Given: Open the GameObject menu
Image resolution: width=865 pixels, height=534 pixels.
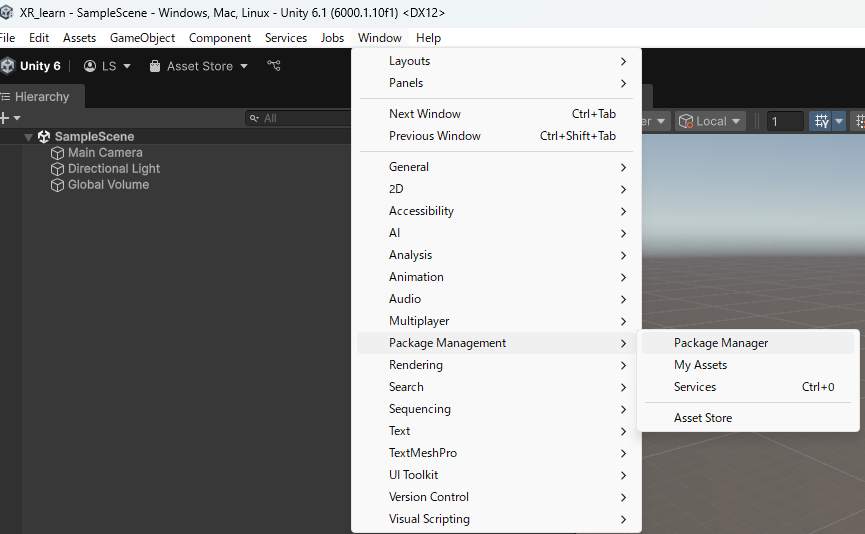Looking at the screenshot, I should coord(142,38).
